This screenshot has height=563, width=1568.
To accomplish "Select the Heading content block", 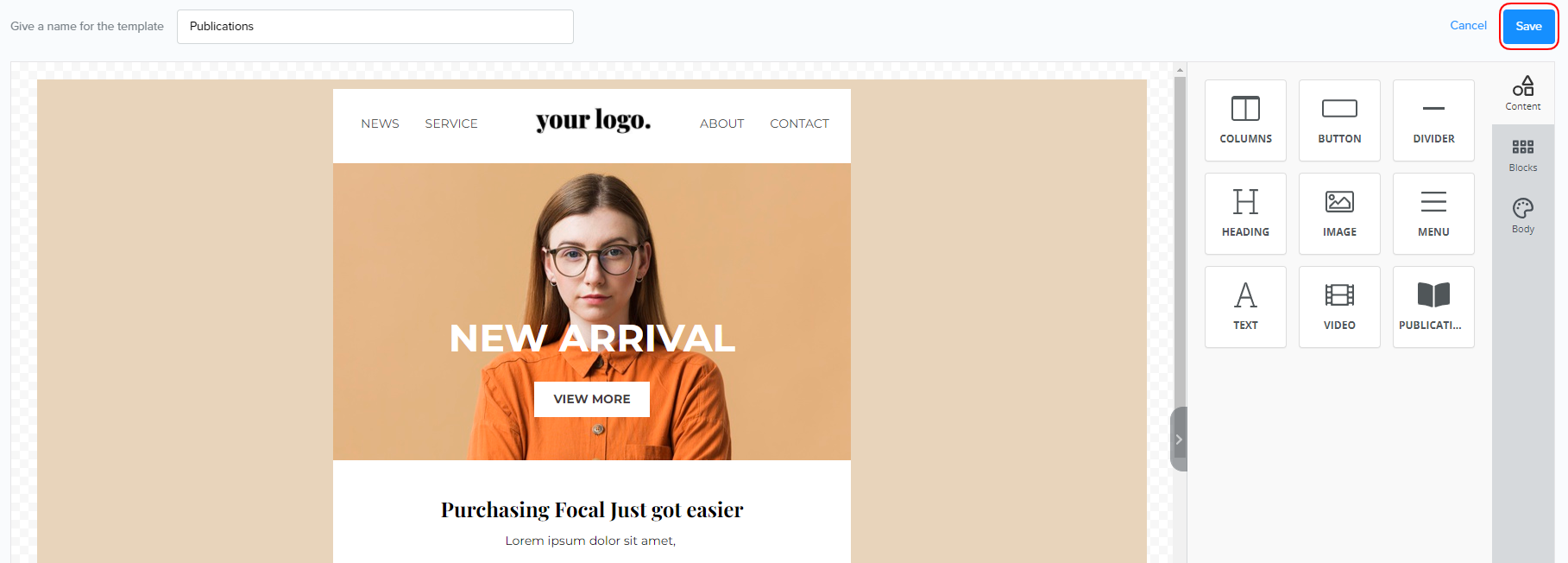I will (x=1245, y=214).
